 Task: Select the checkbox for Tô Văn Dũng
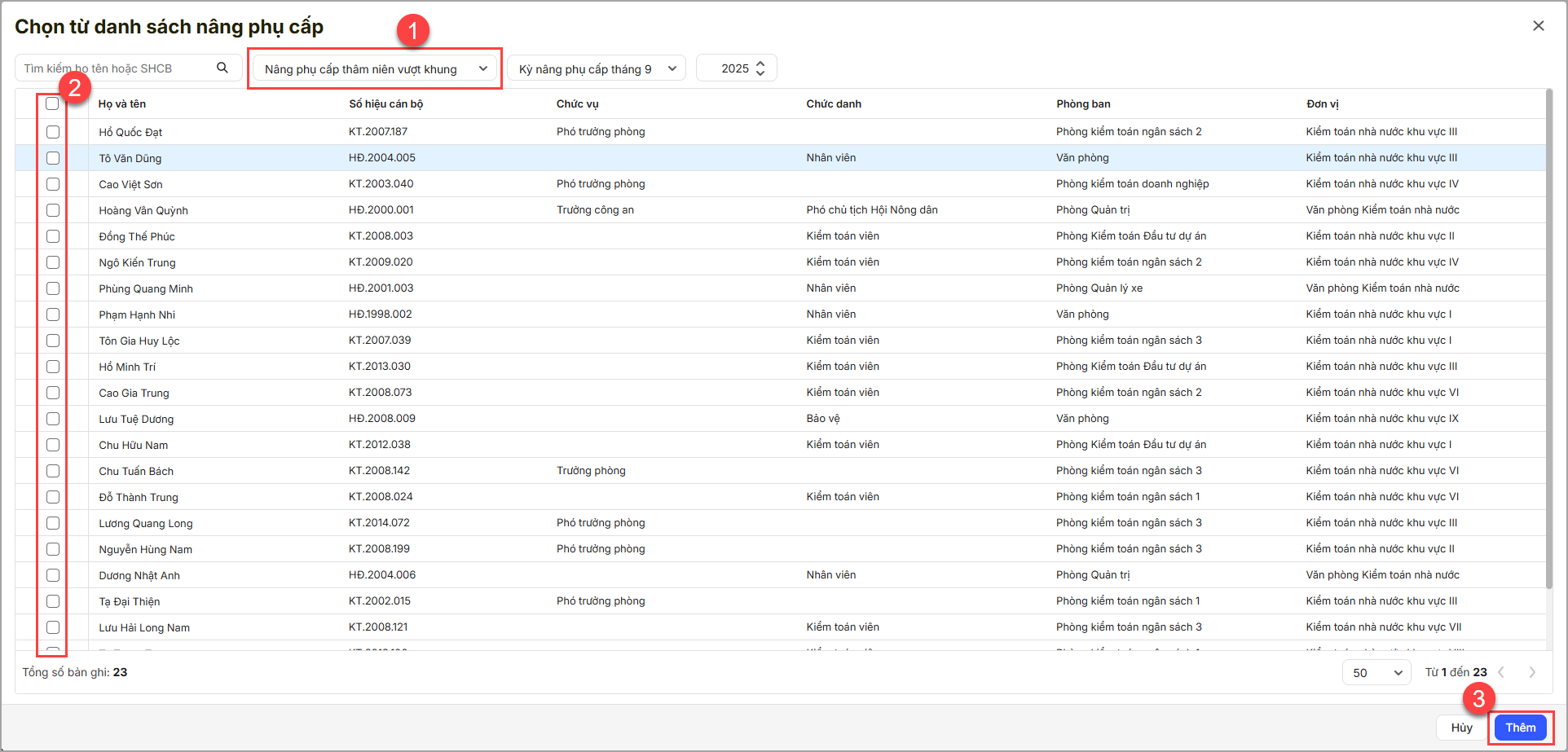click(x=53, y=158)
